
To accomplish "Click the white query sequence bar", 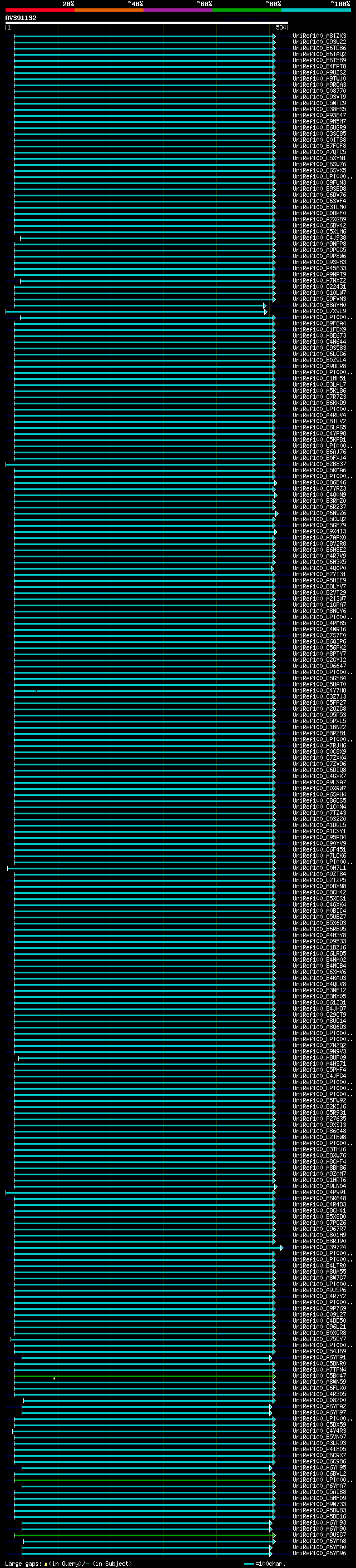I will pos(147,23).
